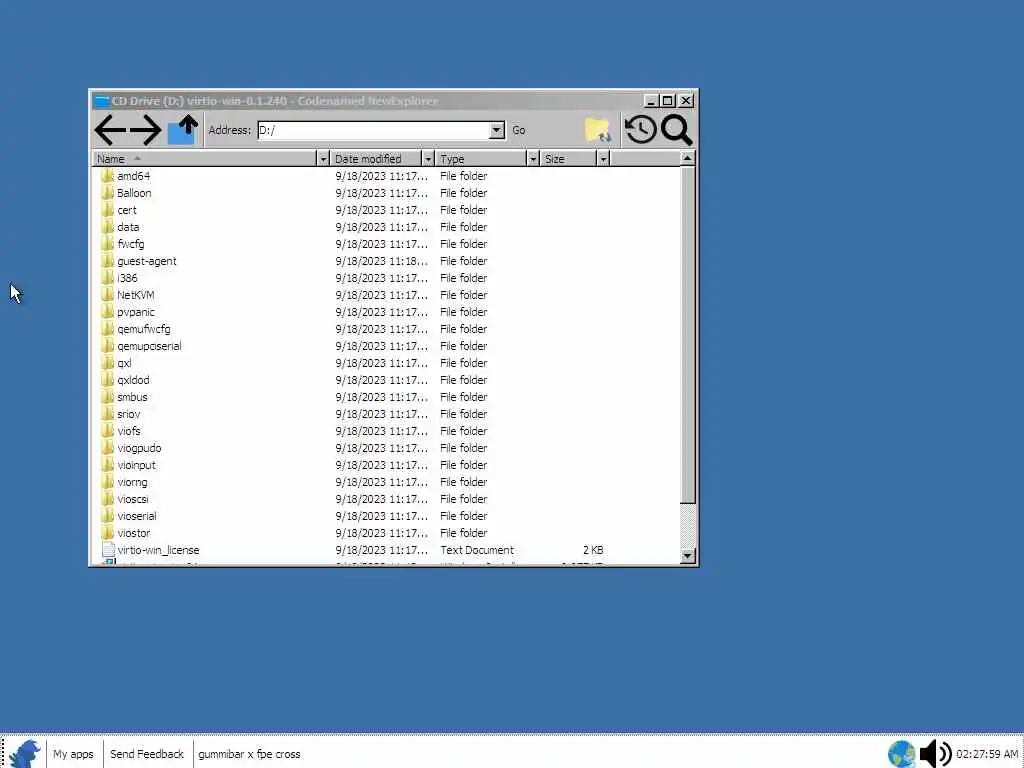Focus the Address input field
This screenshot has height=768, width=1024.
(x=374, y=130)
